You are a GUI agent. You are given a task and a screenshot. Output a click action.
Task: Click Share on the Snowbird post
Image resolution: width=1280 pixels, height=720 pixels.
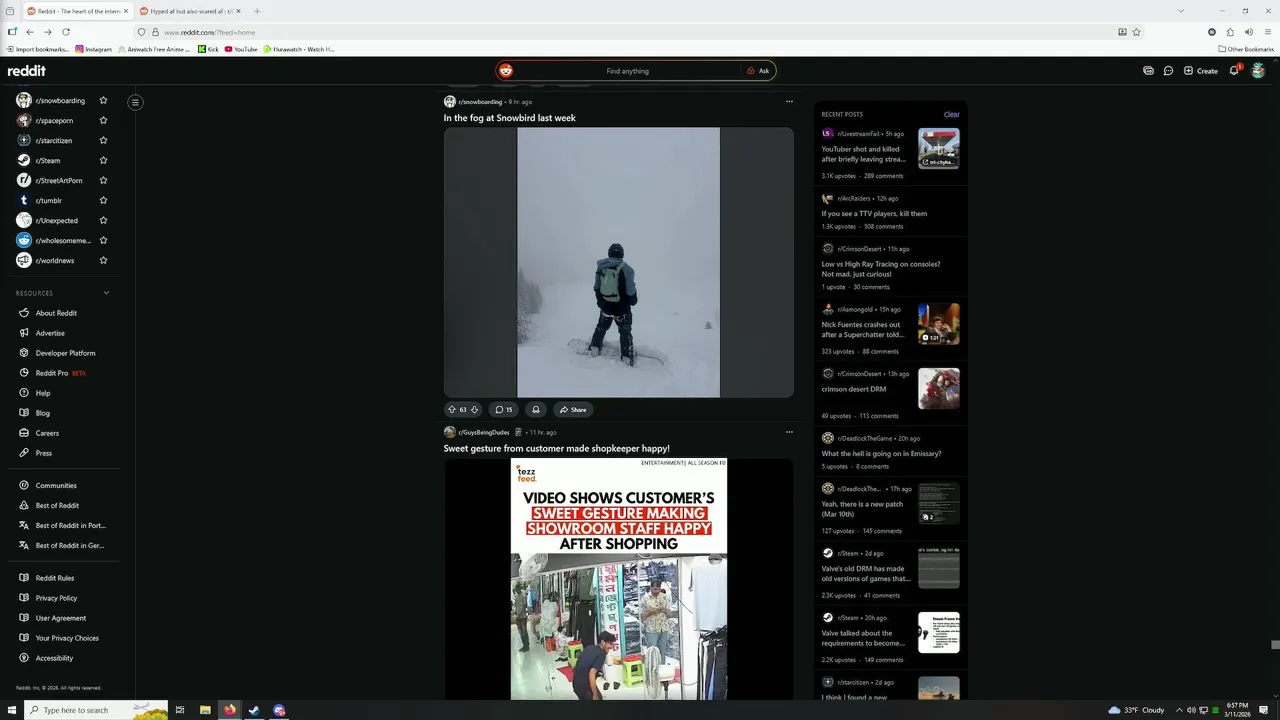pyautogui.click(x=573, y=409)
